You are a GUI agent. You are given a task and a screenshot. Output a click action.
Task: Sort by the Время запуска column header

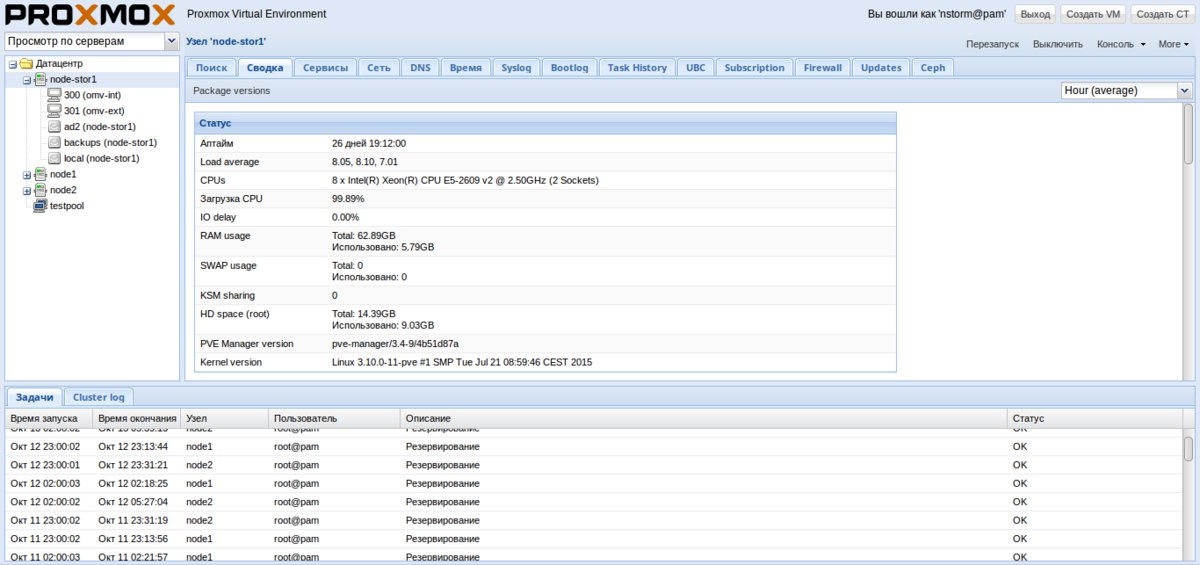pyautogui.click(x=49, y=418)
